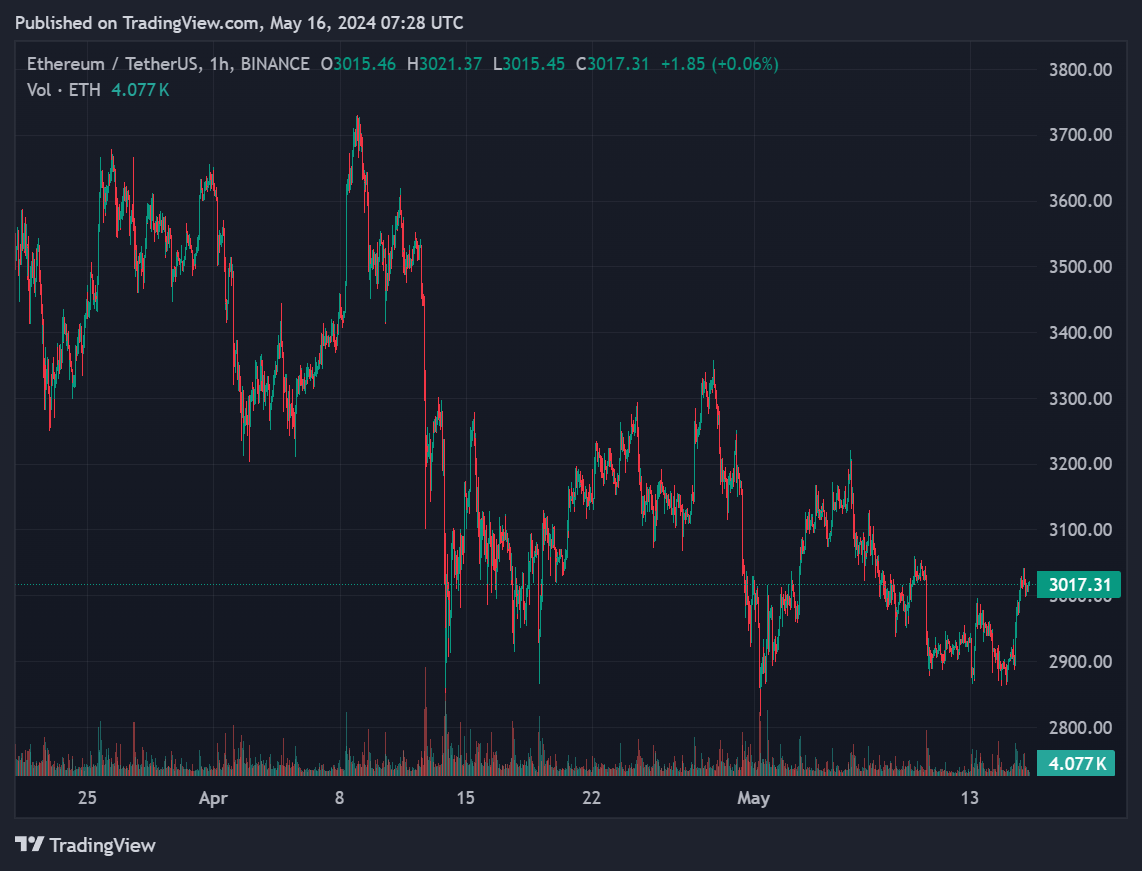
Task: Click the green 3017.31 current price tag
Action: click(x=1077, y=585)
